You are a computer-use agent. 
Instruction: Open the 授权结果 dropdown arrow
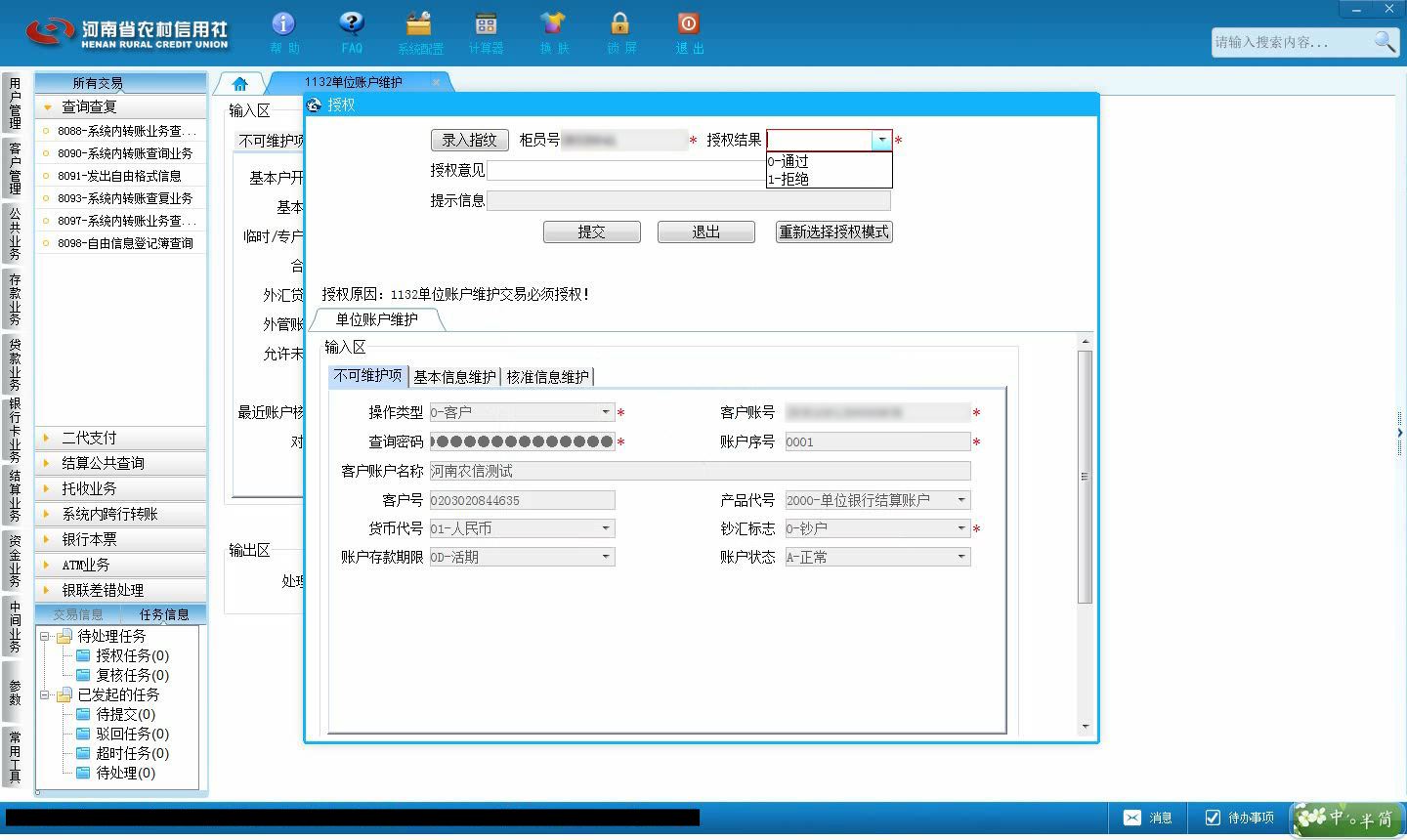click(881, 141)
